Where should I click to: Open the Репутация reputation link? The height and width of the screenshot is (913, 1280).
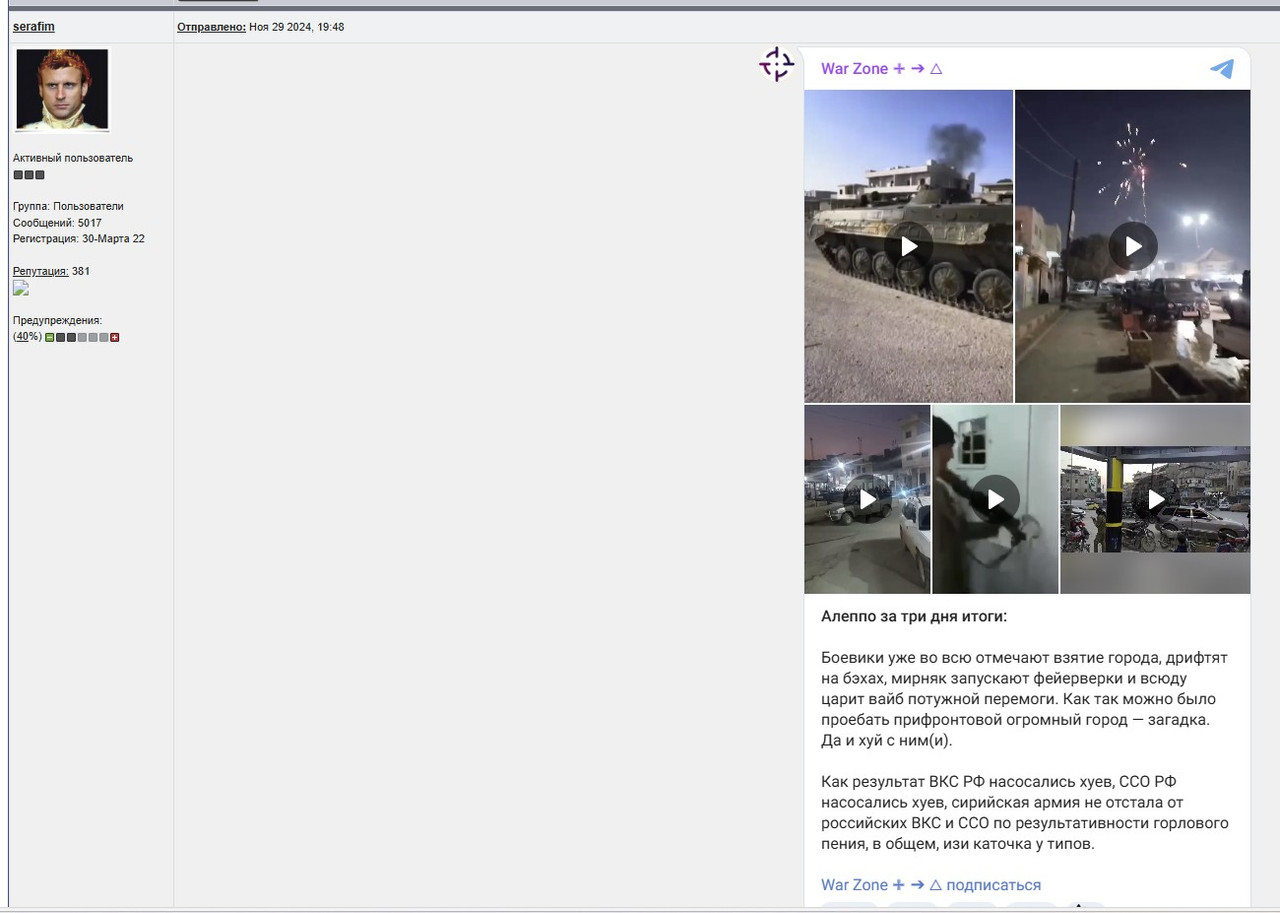pyautogui.click(x=39, y=270)
